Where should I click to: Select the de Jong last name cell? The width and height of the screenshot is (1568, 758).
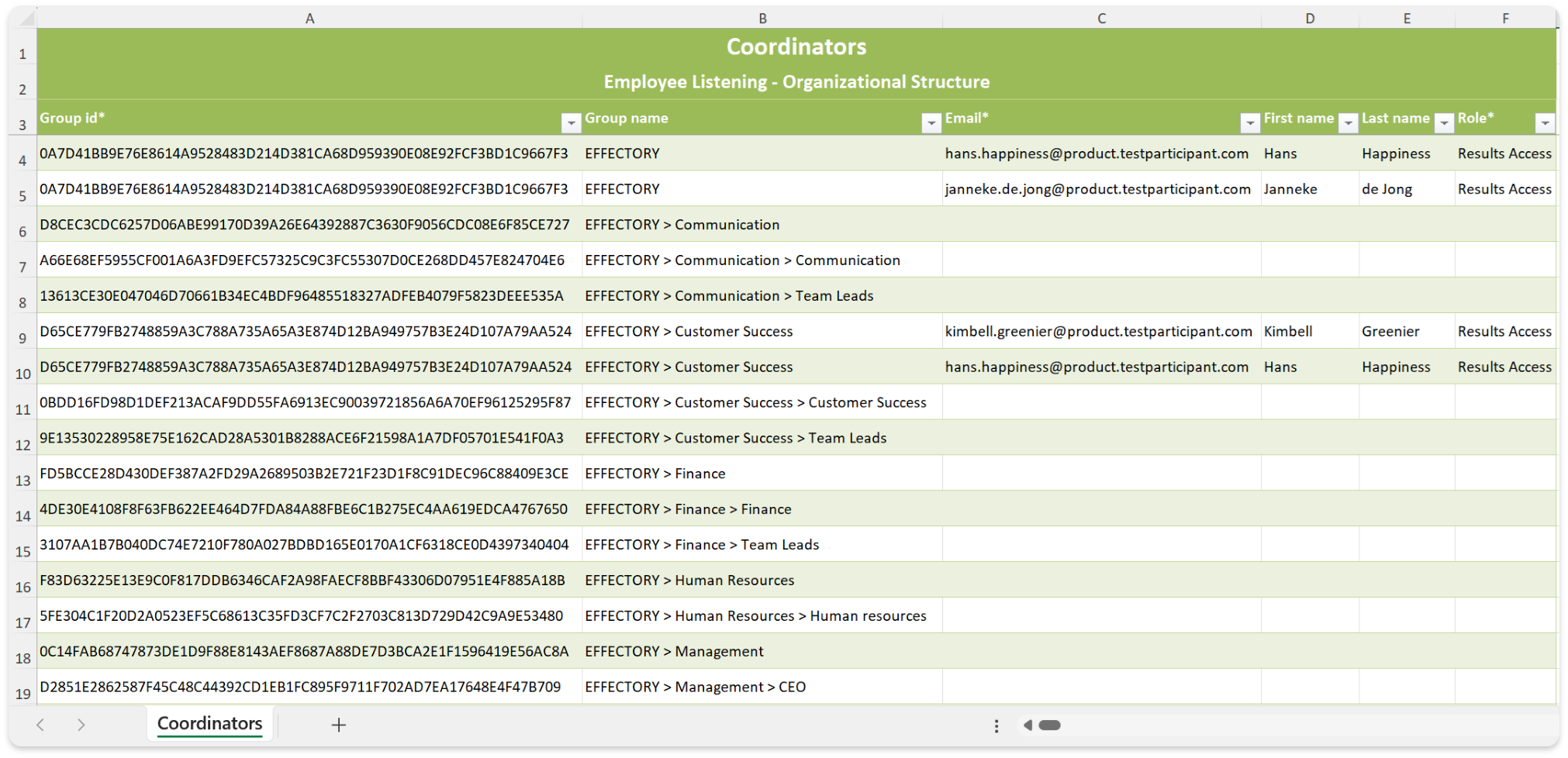tap(1407, 189)
